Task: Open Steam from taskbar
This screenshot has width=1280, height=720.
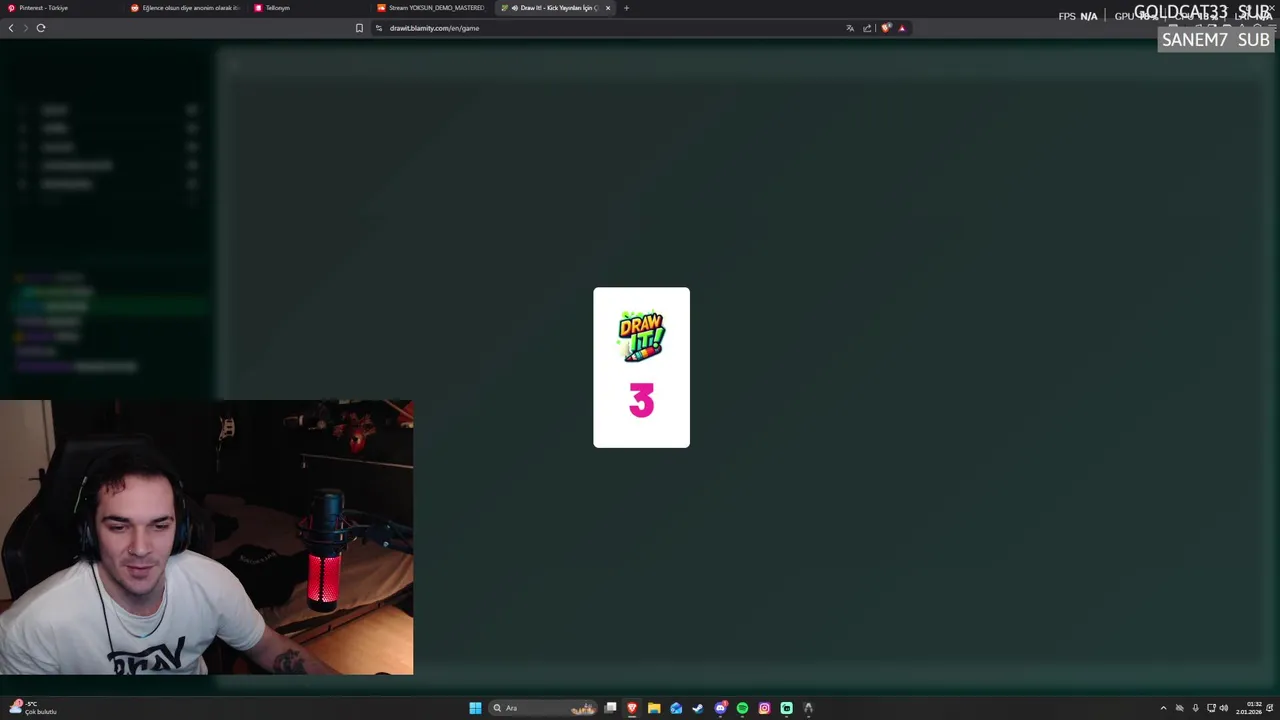Action: [x=698, y=708]
